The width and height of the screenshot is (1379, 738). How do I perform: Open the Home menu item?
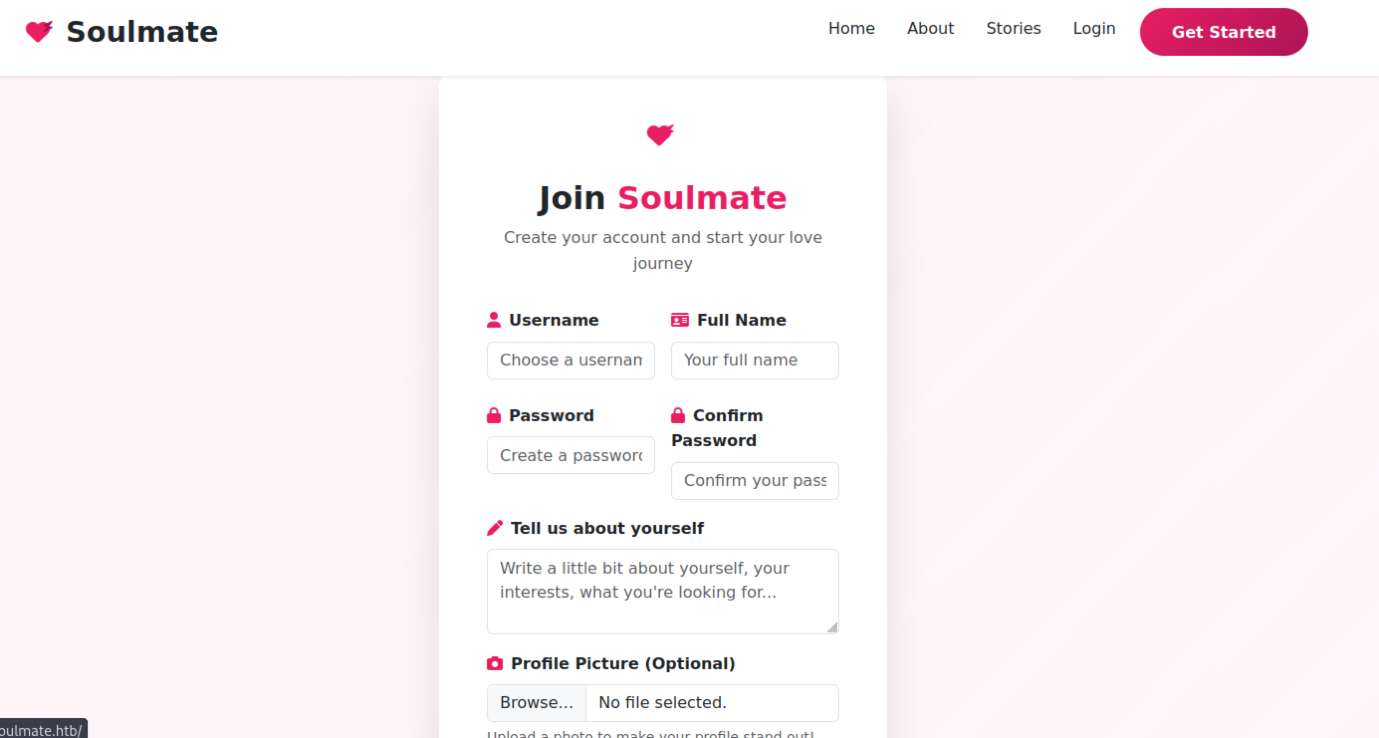[851, 29]
